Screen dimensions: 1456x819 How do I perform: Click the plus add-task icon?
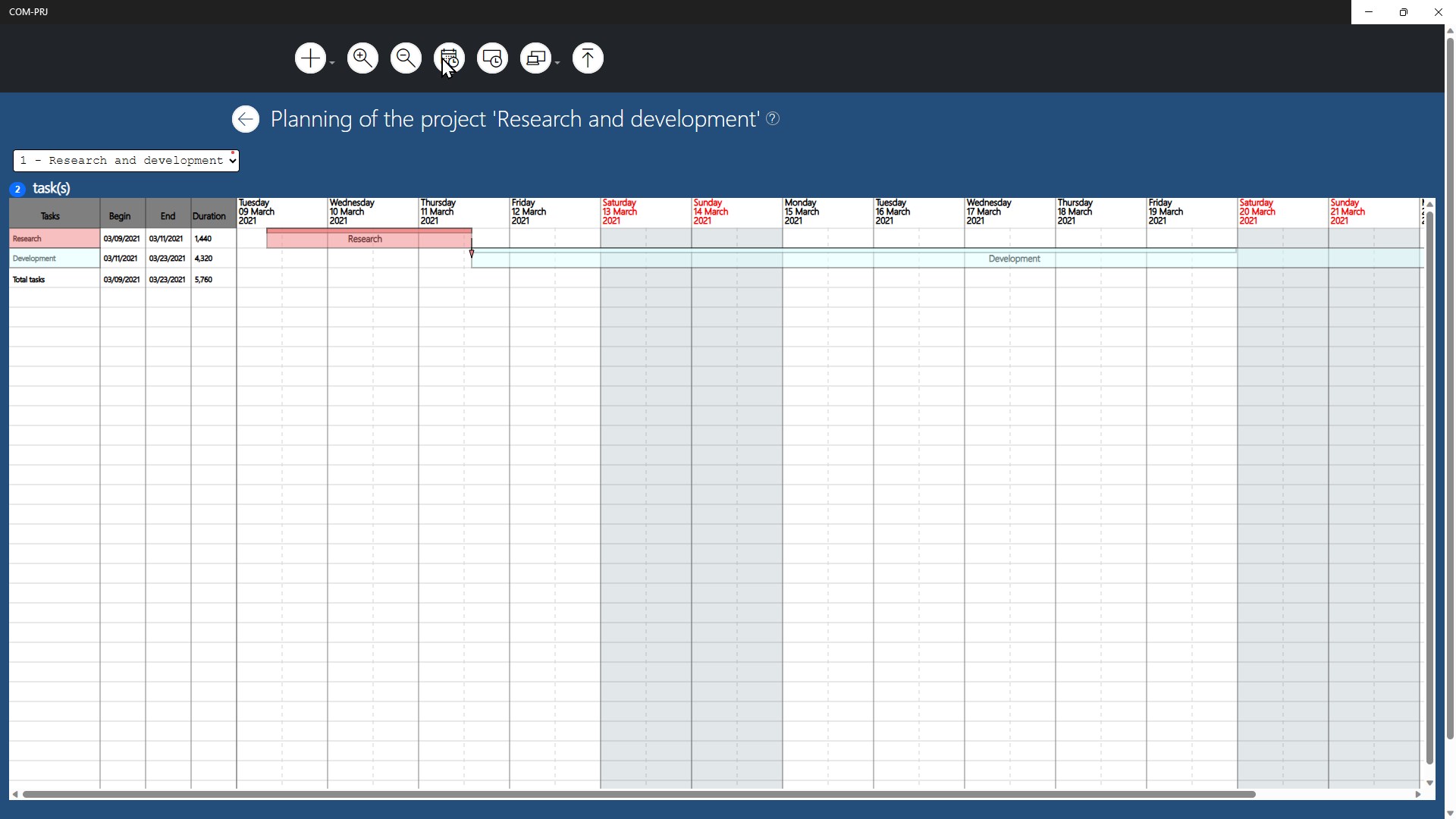click(309, 58)
